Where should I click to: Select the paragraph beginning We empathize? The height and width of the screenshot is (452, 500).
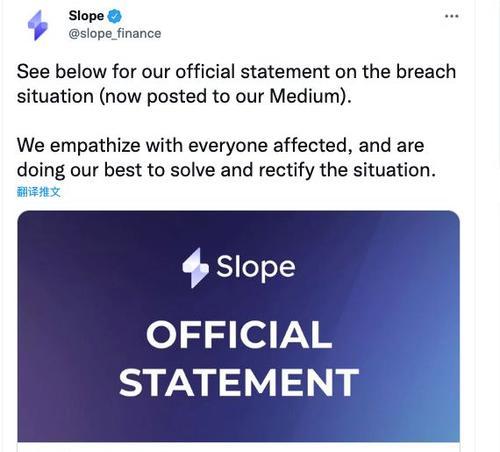coord(226,158)
